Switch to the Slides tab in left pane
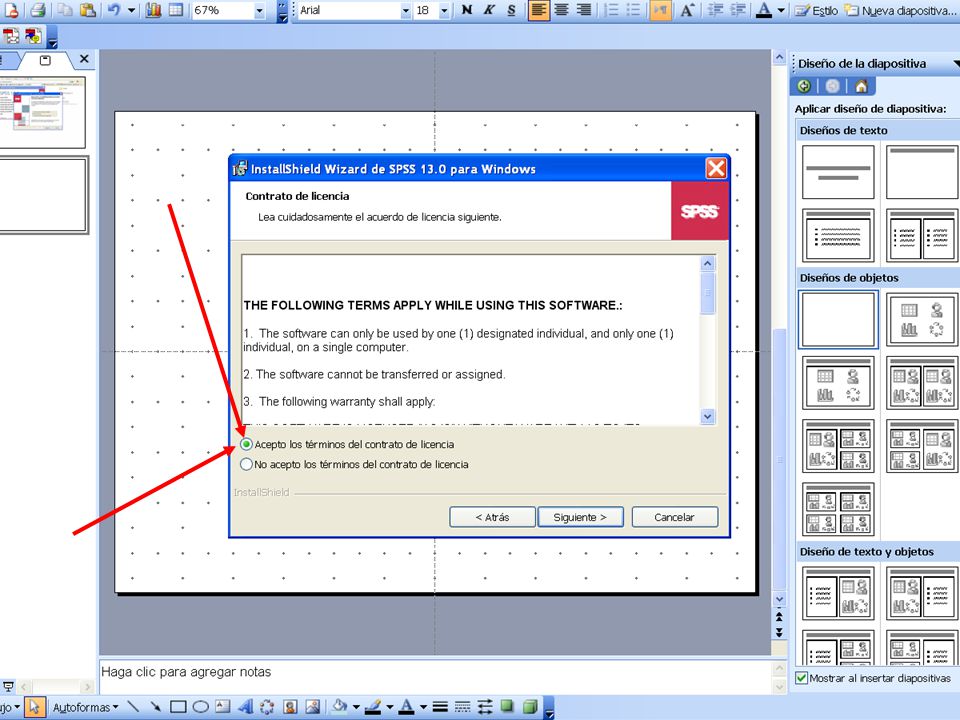The width and height of the screenshot is (960, 720). click(45, 60)
